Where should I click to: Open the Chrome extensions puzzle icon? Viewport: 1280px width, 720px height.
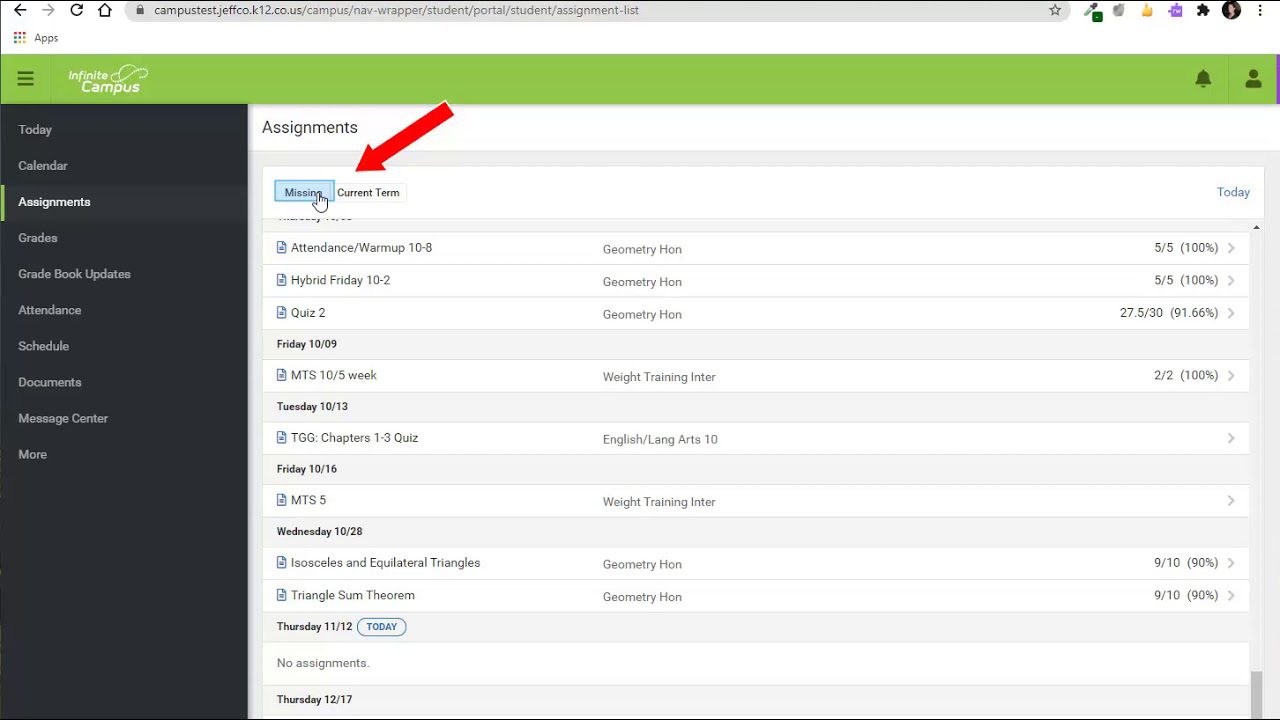click(x=1203, y=10)
